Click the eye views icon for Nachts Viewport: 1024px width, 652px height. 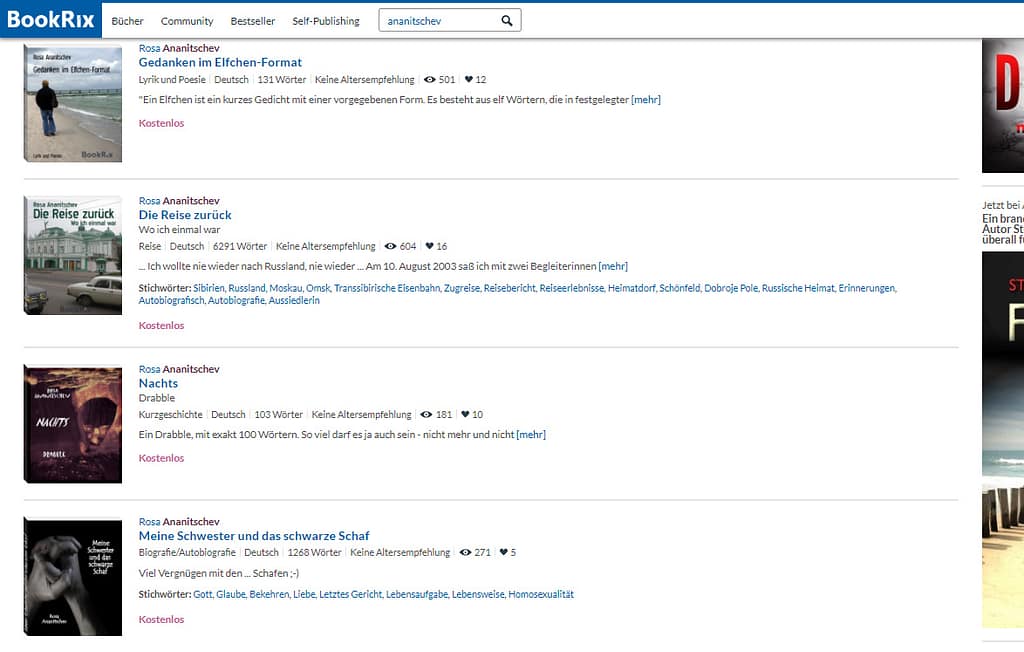(x=426, y=415)
